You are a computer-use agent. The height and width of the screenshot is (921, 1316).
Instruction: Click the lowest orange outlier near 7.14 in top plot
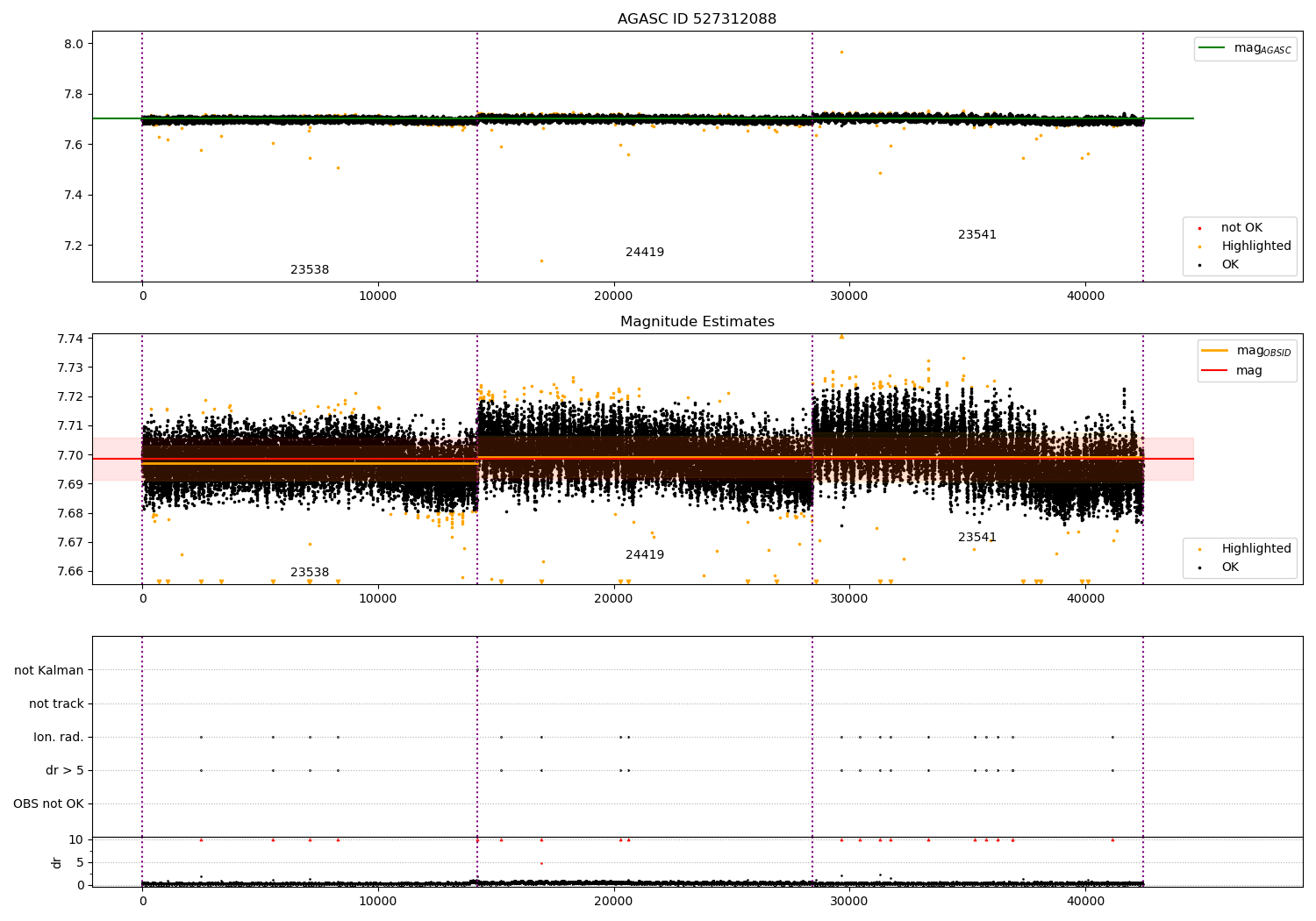point(541,261)
